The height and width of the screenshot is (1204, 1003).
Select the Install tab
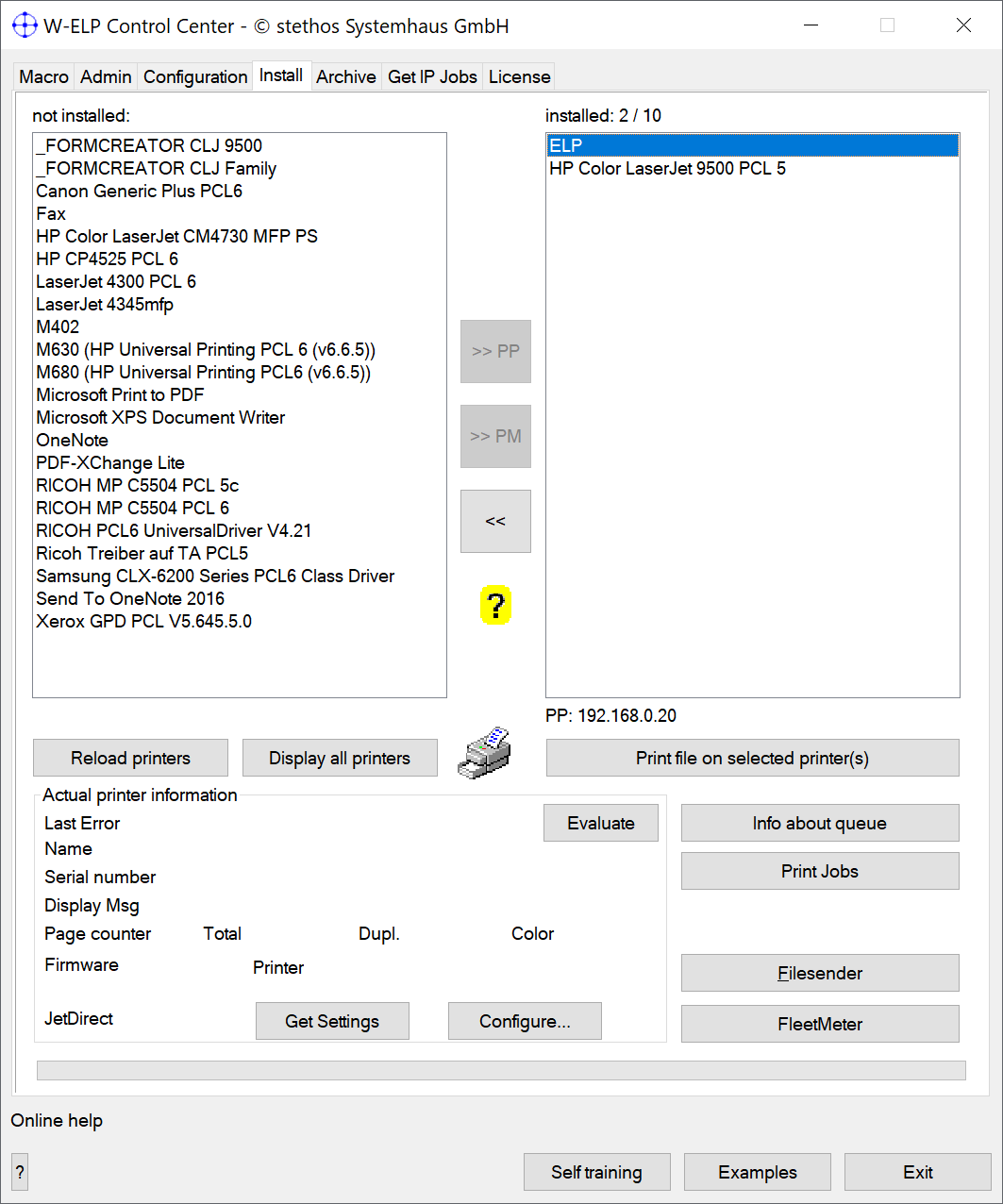(281, 75)
